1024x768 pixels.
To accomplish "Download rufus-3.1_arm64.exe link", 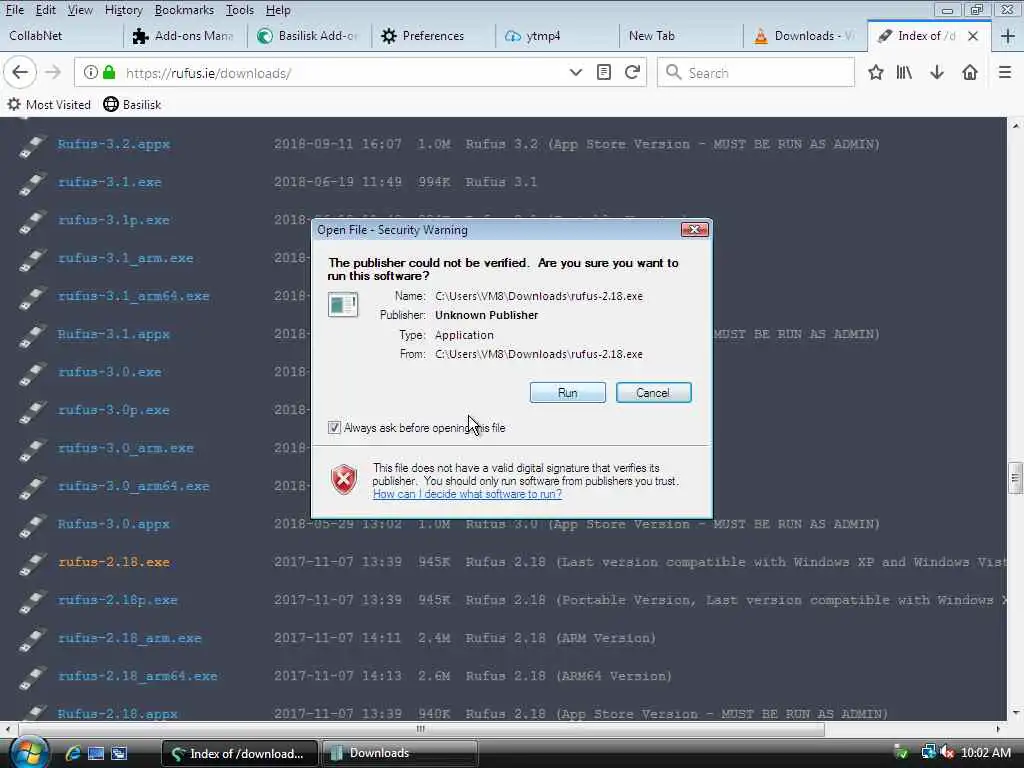I will (134, 295).
